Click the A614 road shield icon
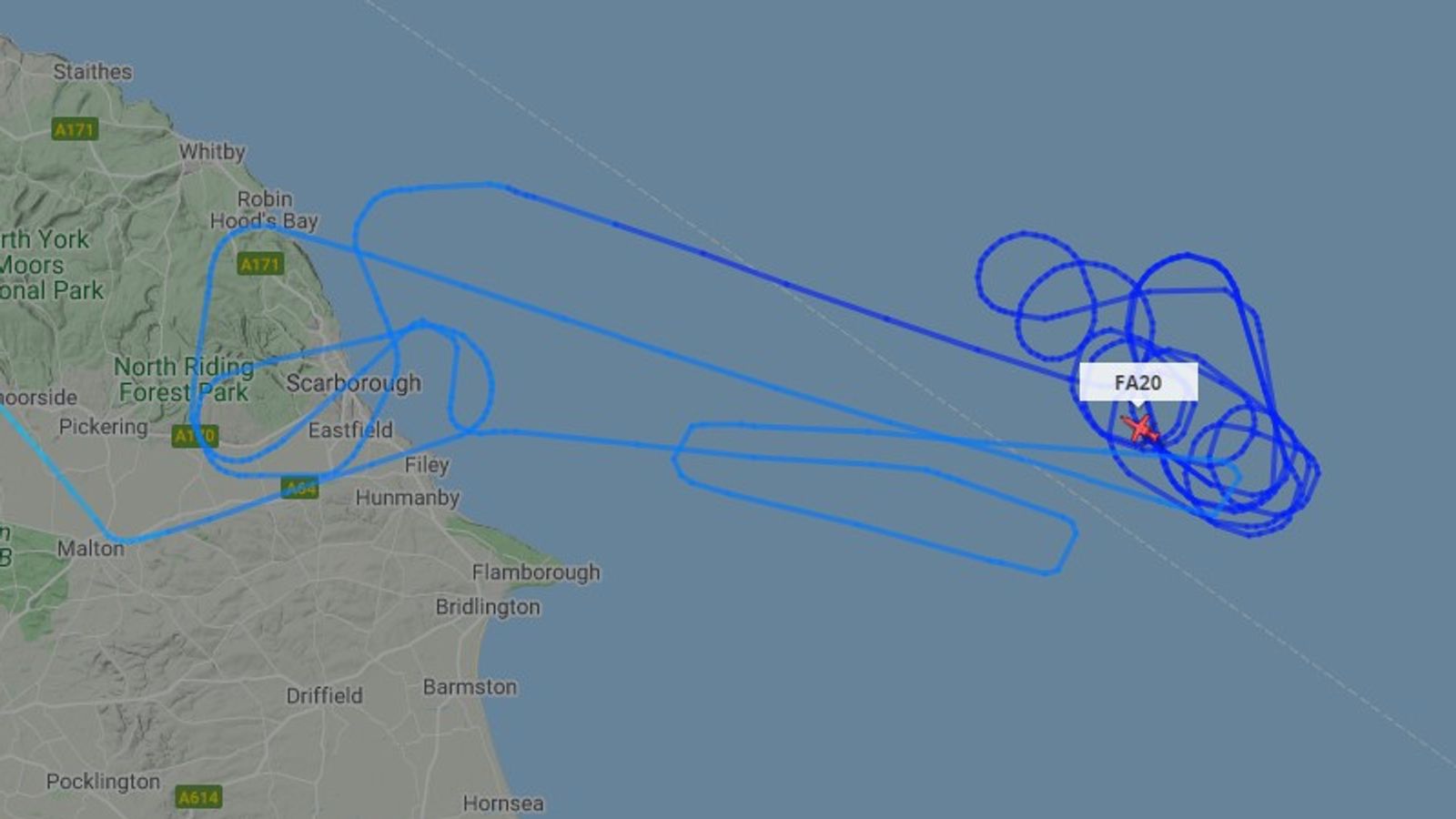This screenshot has height=819, width=1456. coord(198,797)
